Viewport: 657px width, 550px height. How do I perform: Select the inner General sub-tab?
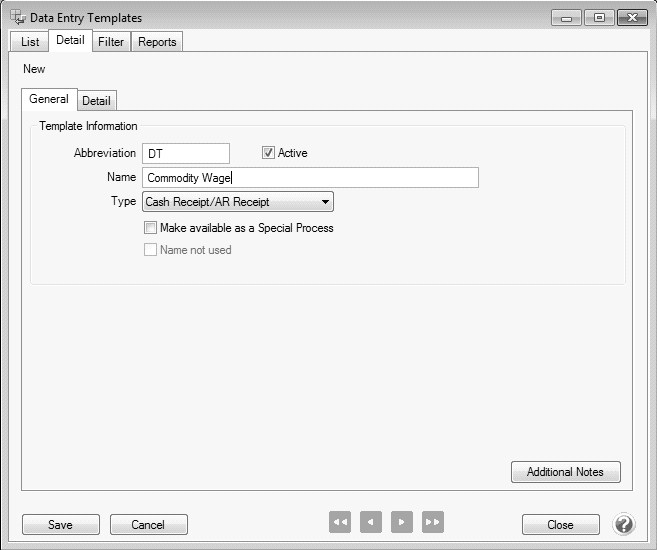(x=49, y=100)
